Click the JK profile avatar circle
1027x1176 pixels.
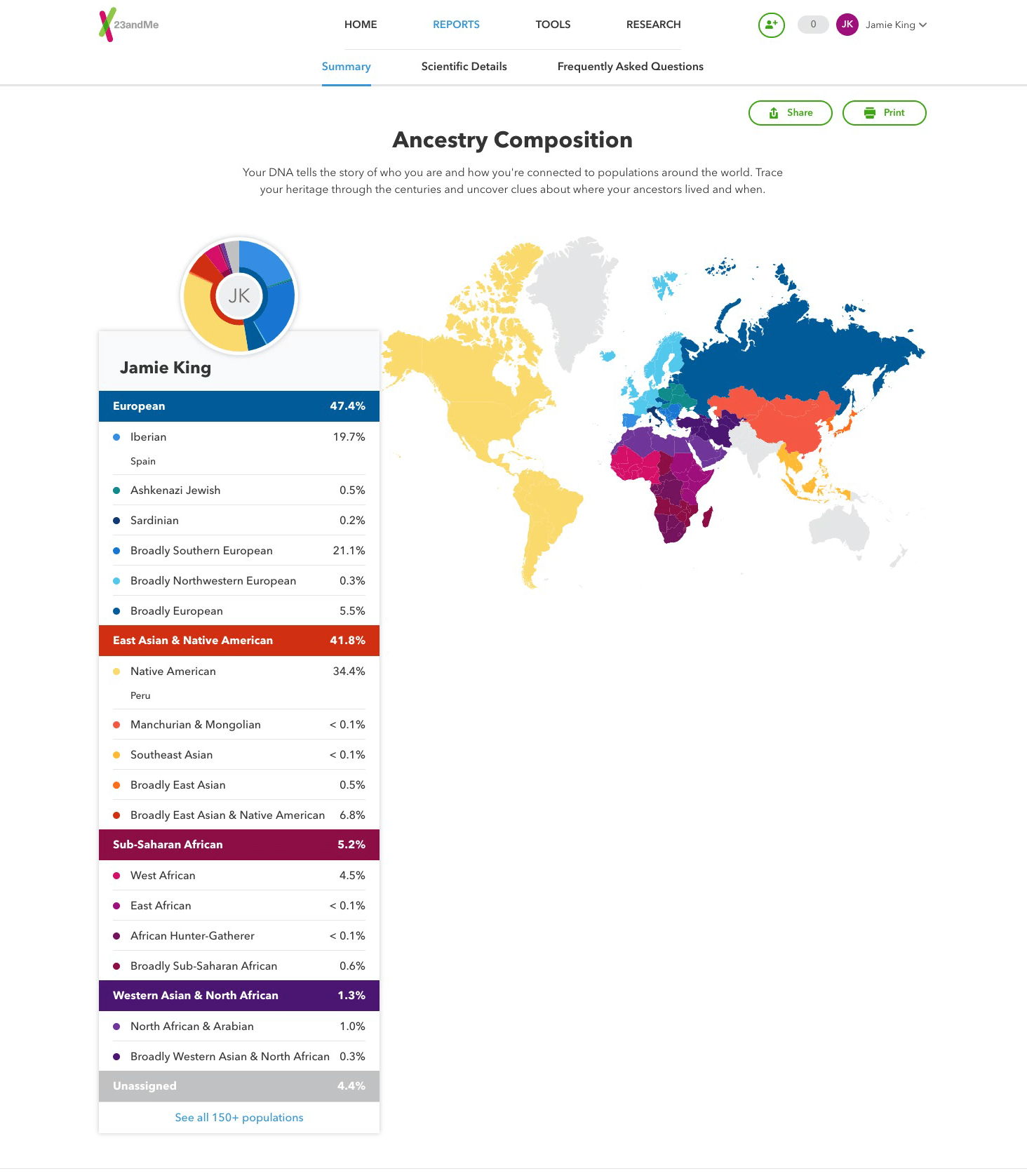pos(847,25)
